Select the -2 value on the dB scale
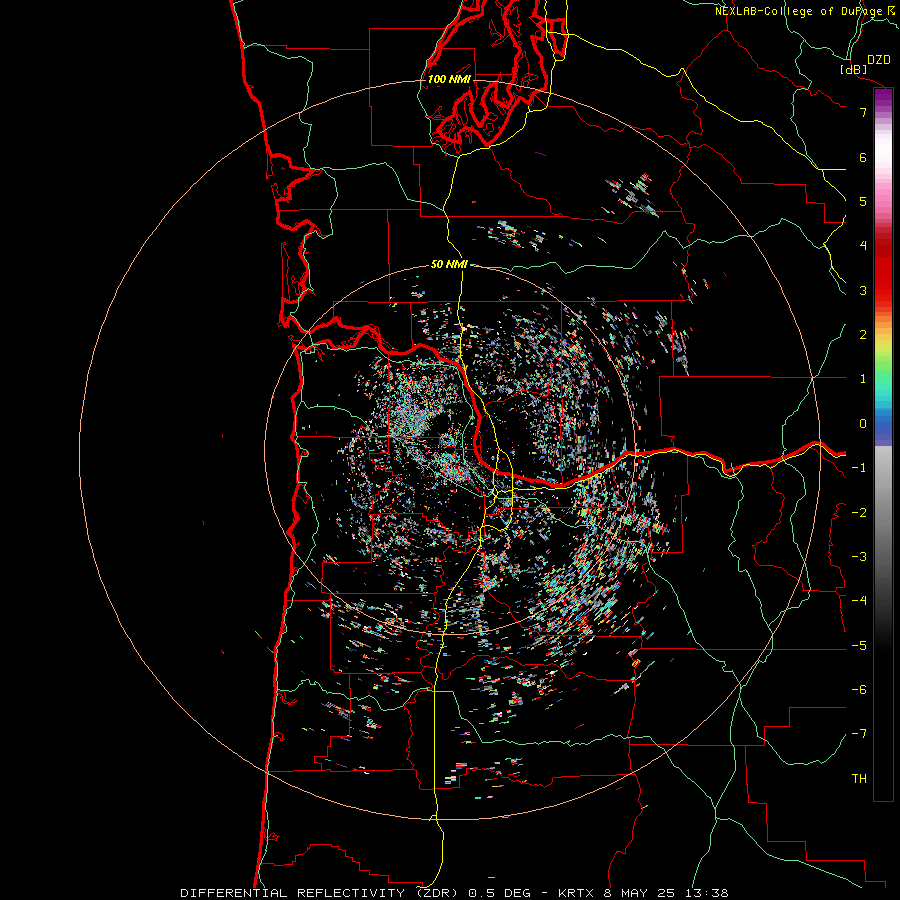 (x=859, y=513)
